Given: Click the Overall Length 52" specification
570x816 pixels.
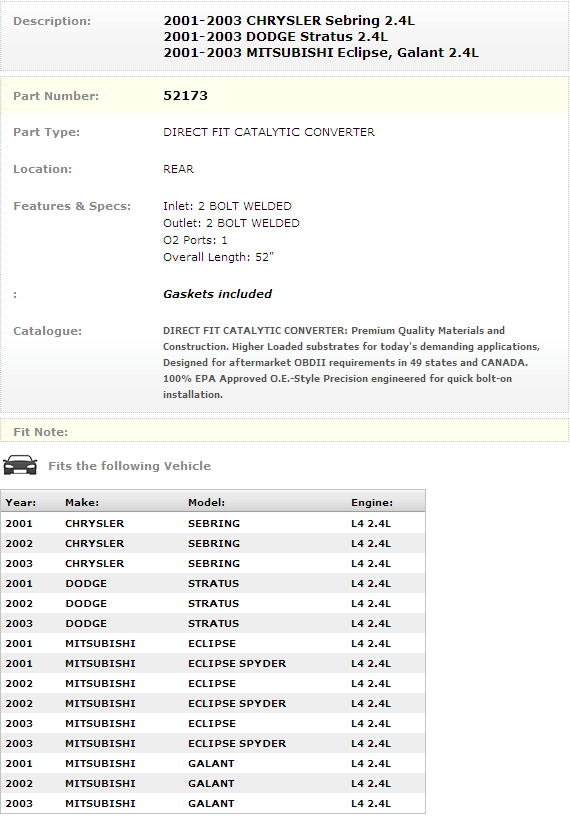Looking at the screenshot, I should pyautogui.click(x=218, y=257).
